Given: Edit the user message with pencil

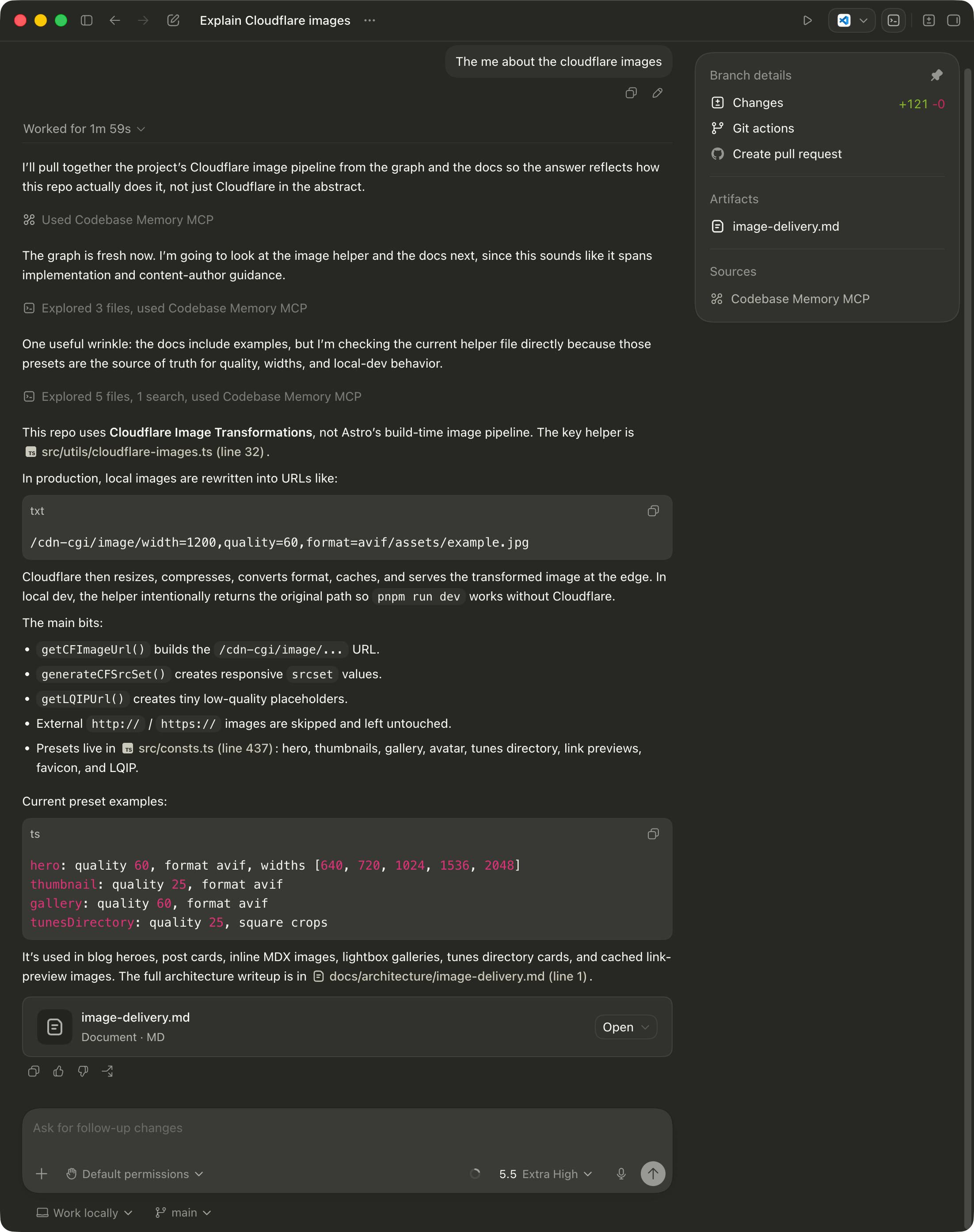Looking at the screenshot, I should [658, 93].
